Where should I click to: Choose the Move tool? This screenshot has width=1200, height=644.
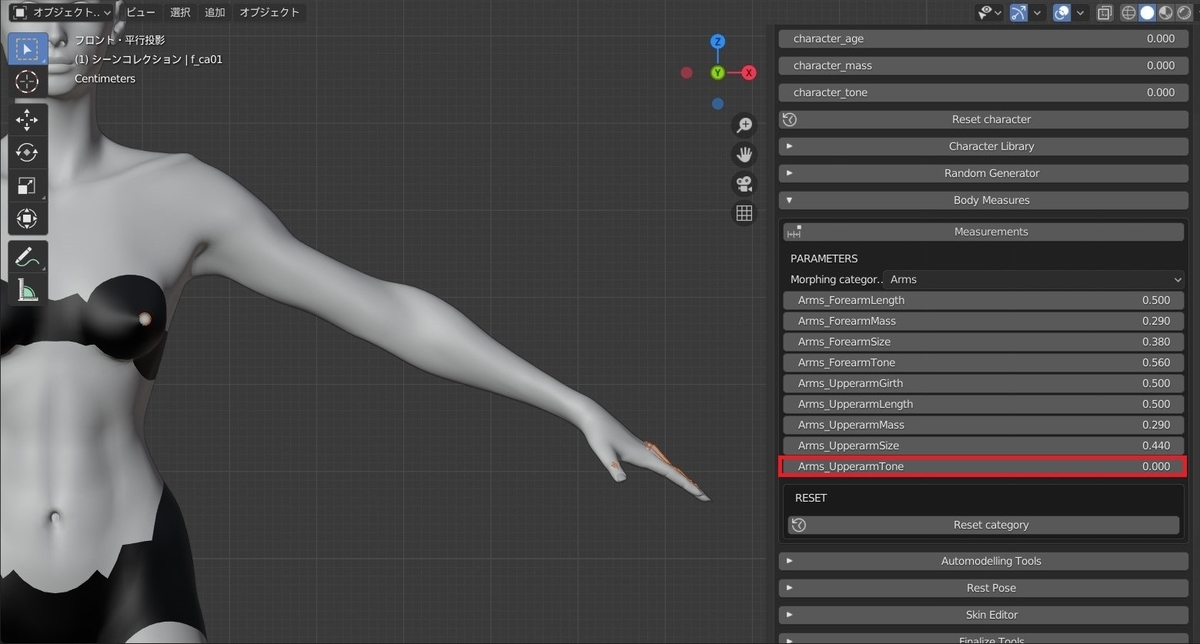coord(27,120)
